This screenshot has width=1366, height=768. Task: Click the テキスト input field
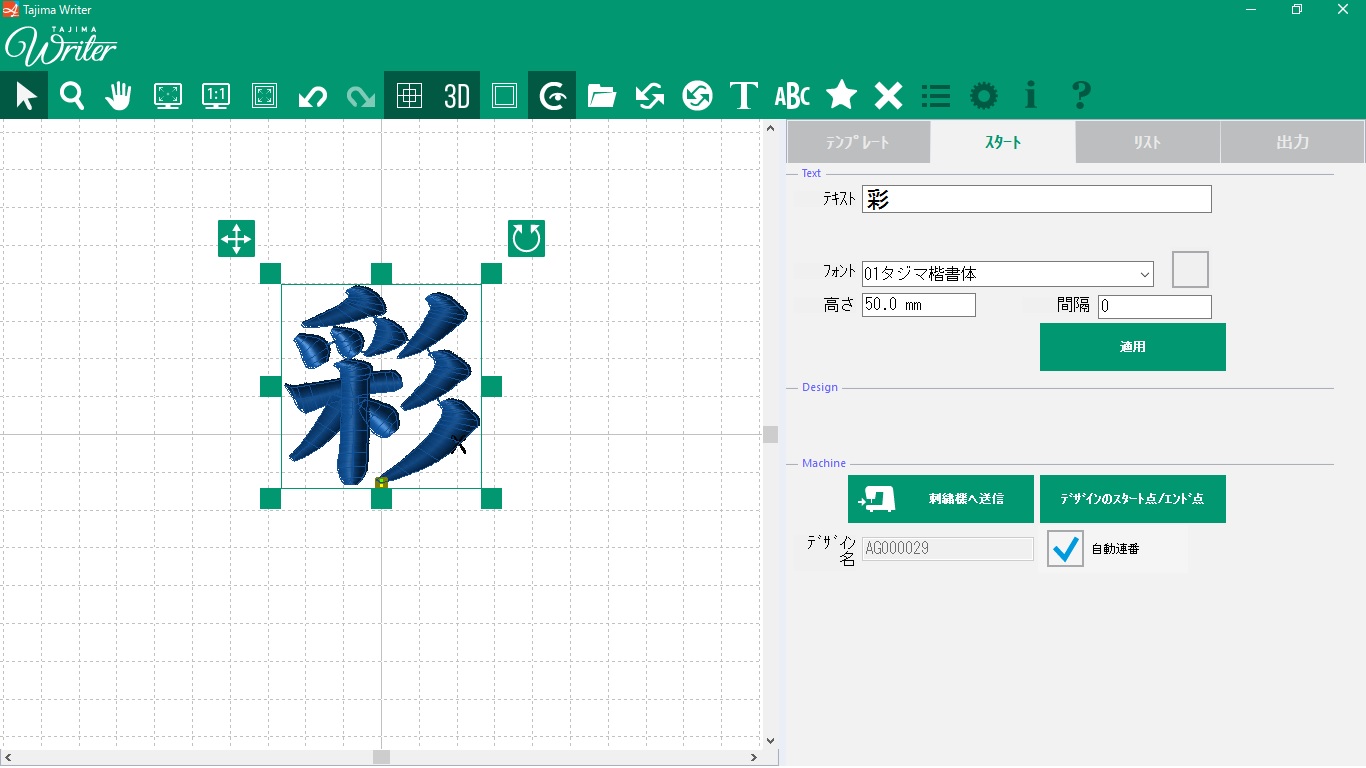pos(1036,199)
